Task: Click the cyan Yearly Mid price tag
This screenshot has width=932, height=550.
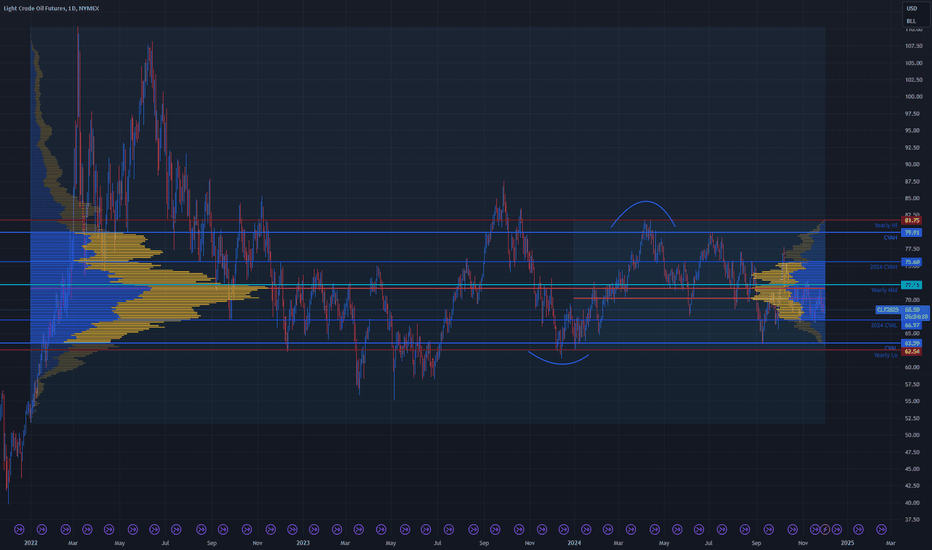Action: pyautogui.click(x=912, y=285)
